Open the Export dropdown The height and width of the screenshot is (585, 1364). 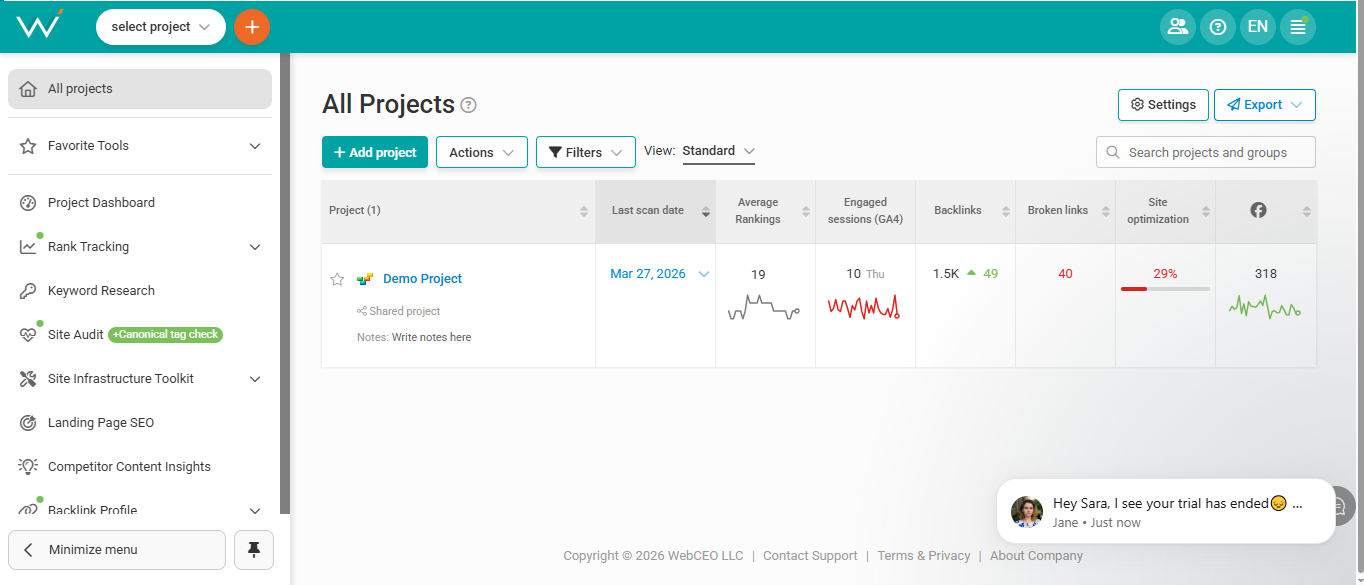(x=1265, y=105)
